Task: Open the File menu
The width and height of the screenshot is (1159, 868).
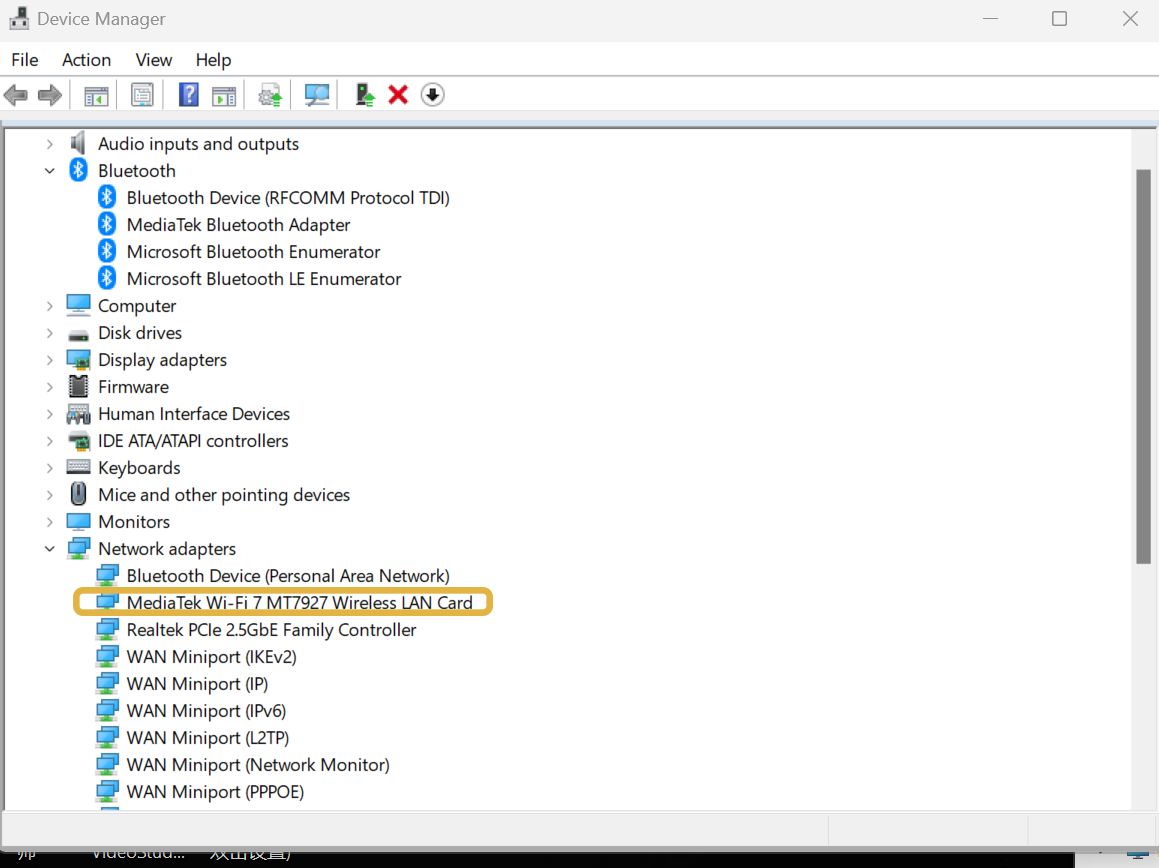Action: click(x=25, y=60)
